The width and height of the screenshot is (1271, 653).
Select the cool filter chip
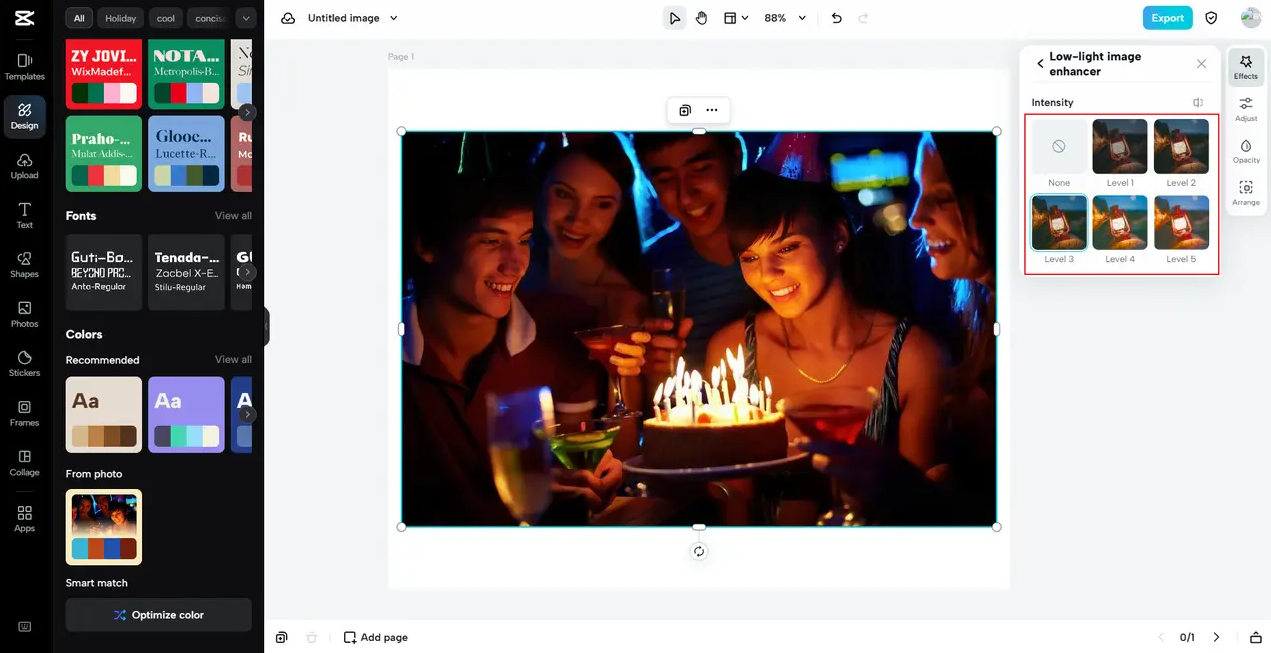click(166, 18)
